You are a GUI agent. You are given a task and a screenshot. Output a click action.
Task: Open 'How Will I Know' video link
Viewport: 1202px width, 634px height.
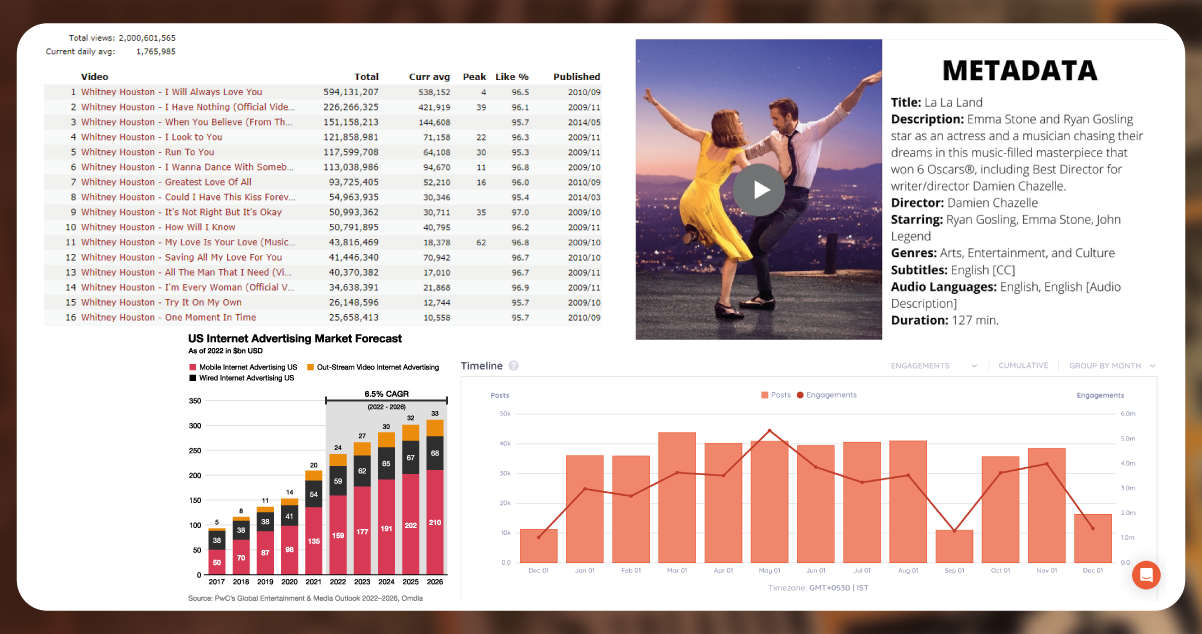point(158,227)
